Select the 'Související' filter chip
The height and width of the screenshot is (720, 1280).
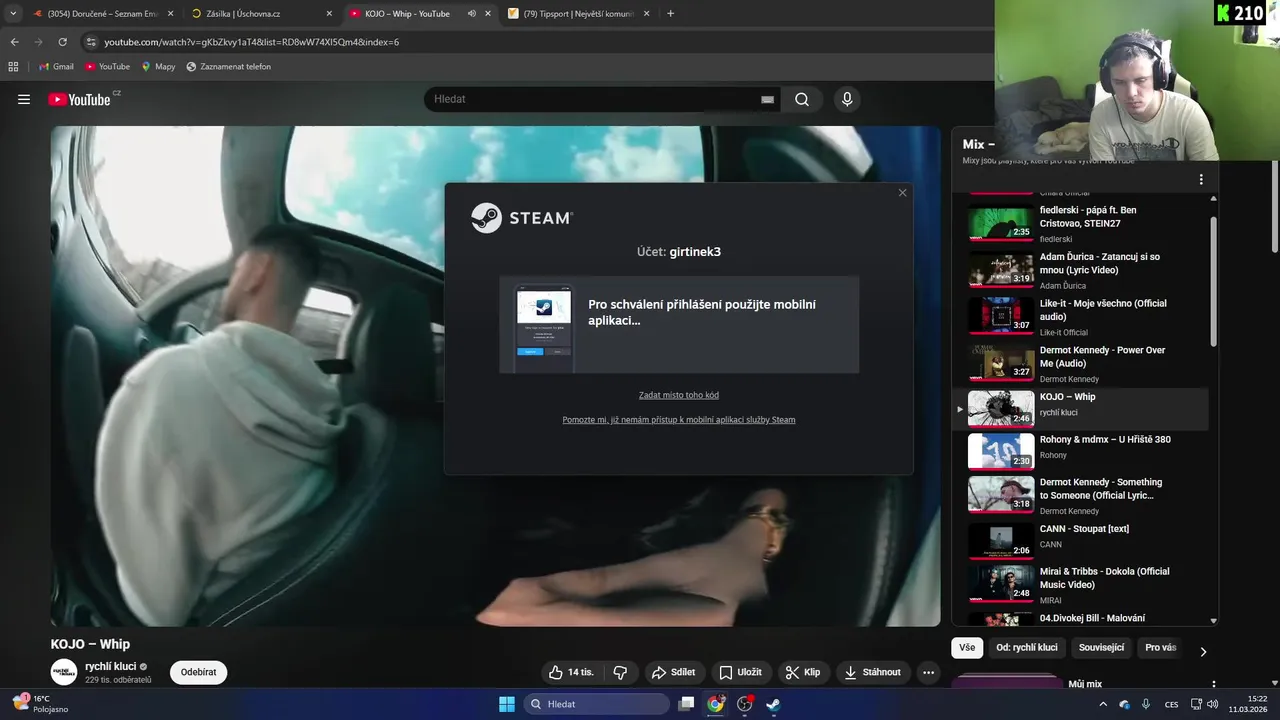click(1101, 648)
